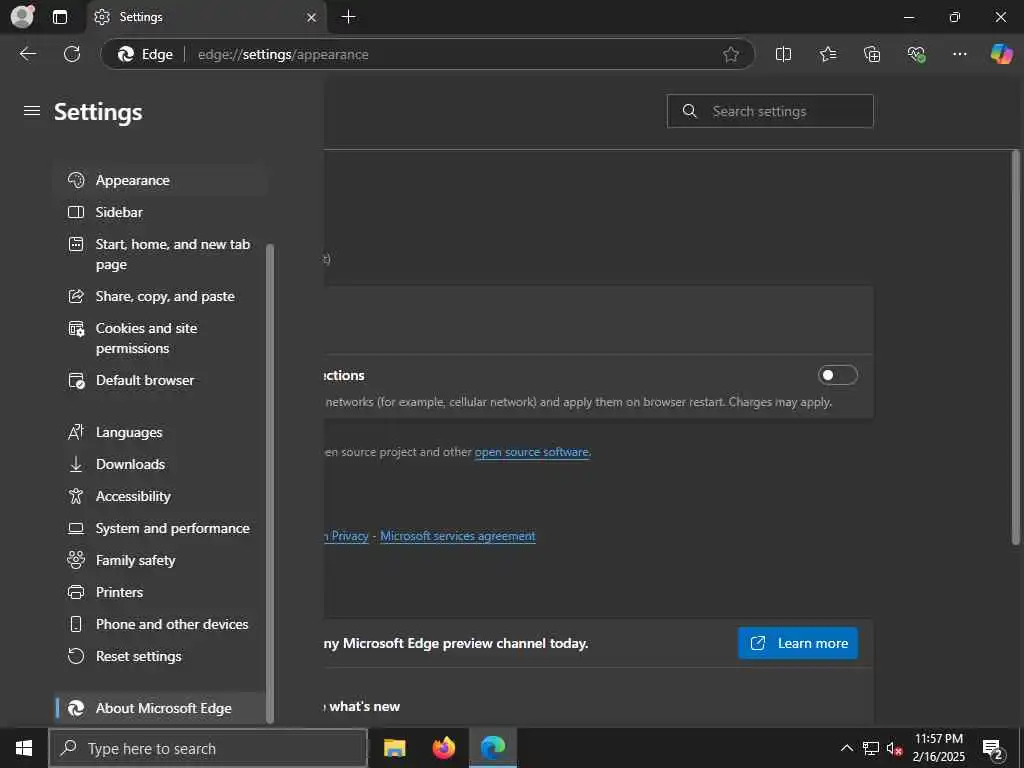Open Copilot from the toolbar
The width and height of the screenshot is (1024, 768).
click(1001, 54)
